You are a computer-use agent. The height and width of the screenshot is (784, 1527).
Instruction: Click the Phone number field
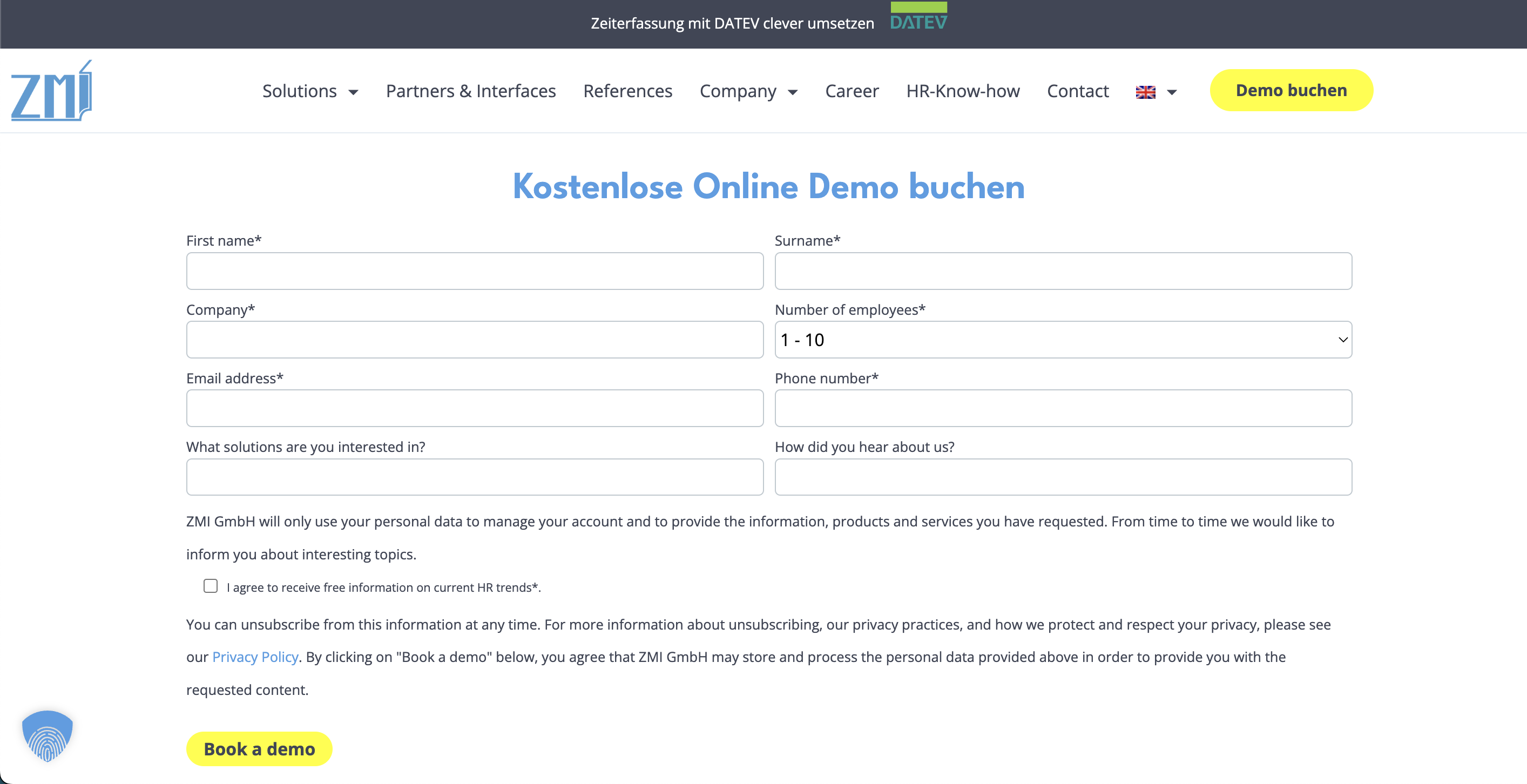tap(1063, 408)
